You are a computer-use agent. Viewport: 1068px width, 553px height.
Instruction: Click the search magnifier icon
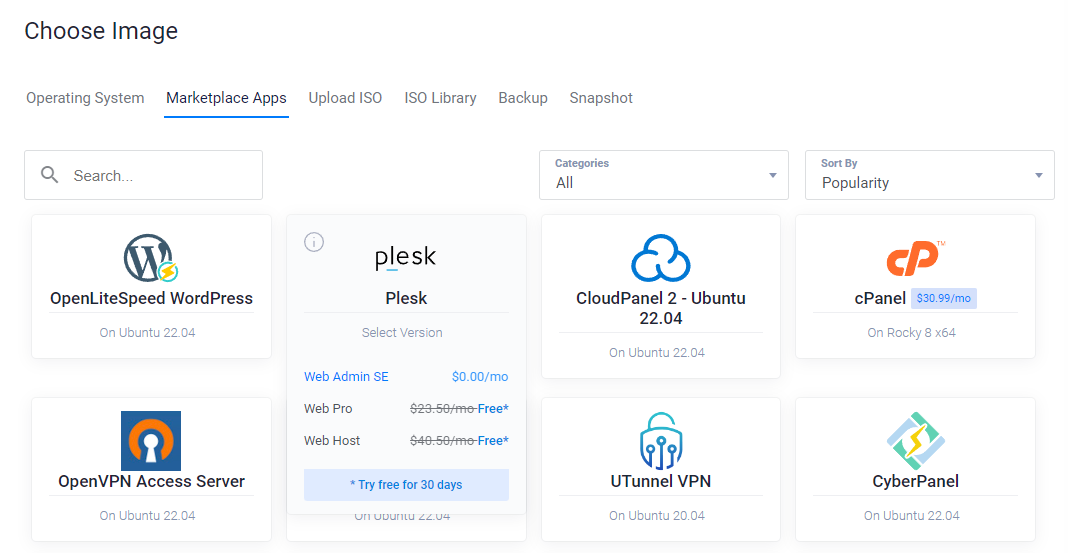pyautogui.click(x=50, y=175)
